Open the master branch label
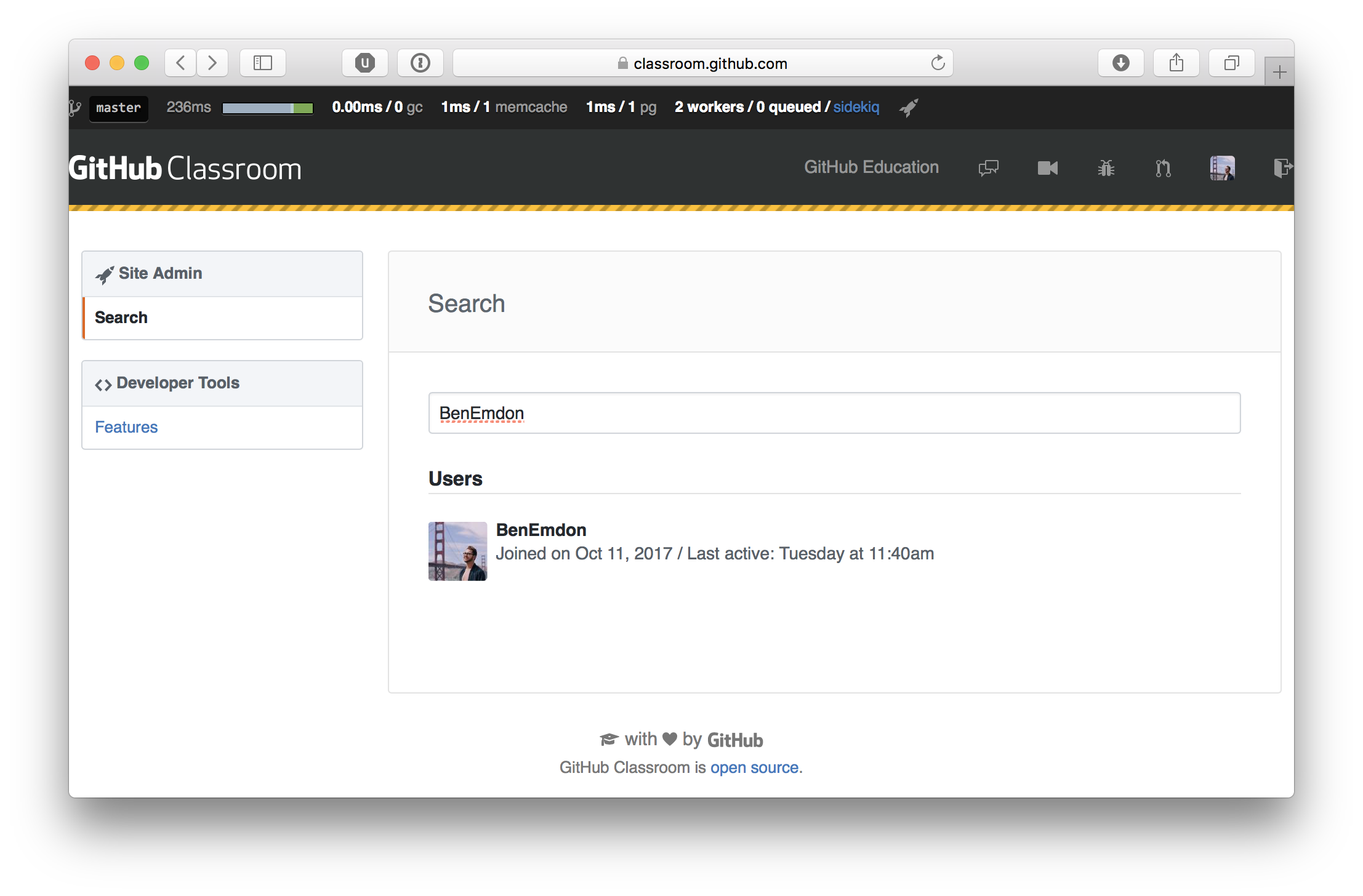Image resolution: width=1363 pixels, height=896 pixels. coord(119,108)
